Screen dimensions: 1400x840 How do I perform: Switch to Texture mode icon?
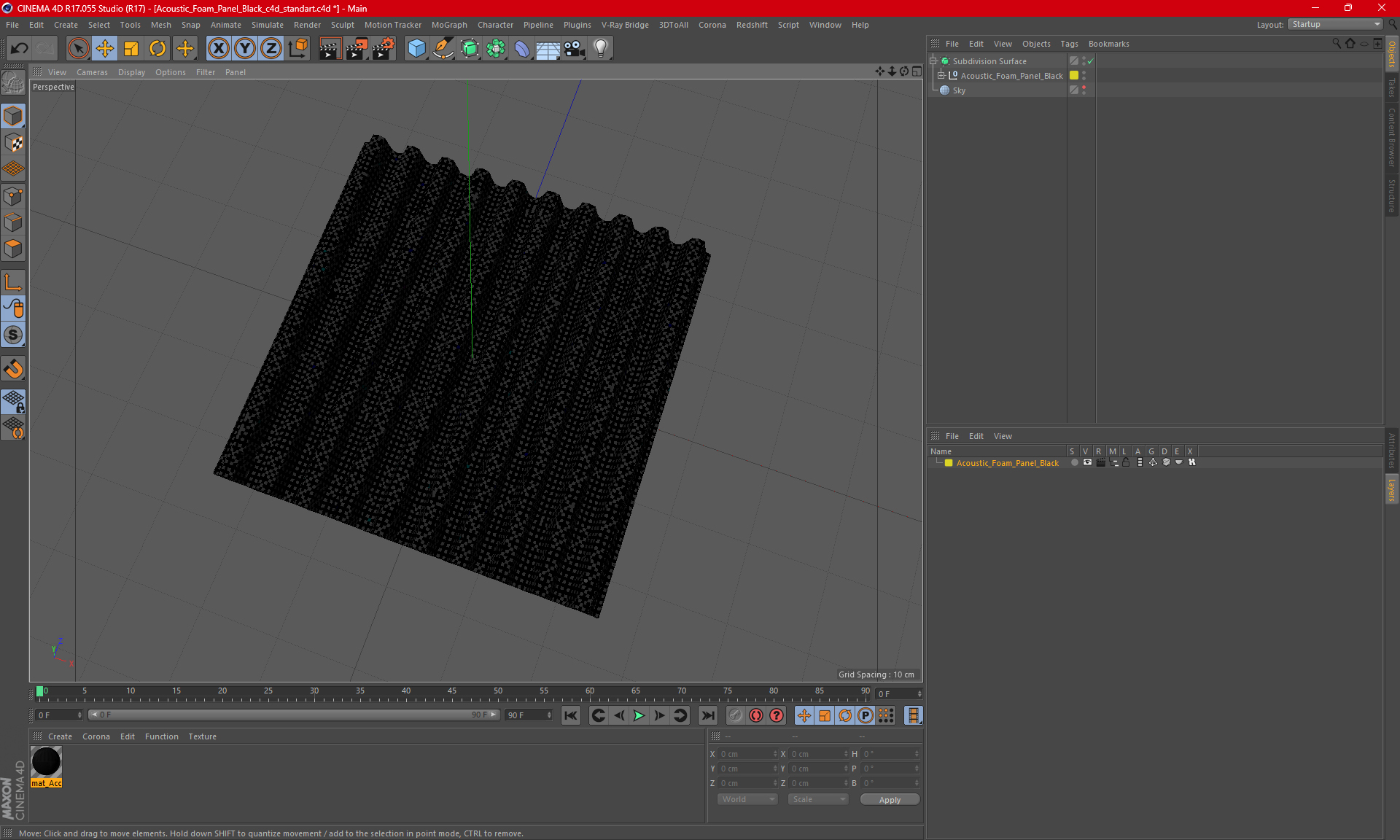(13, 143)
